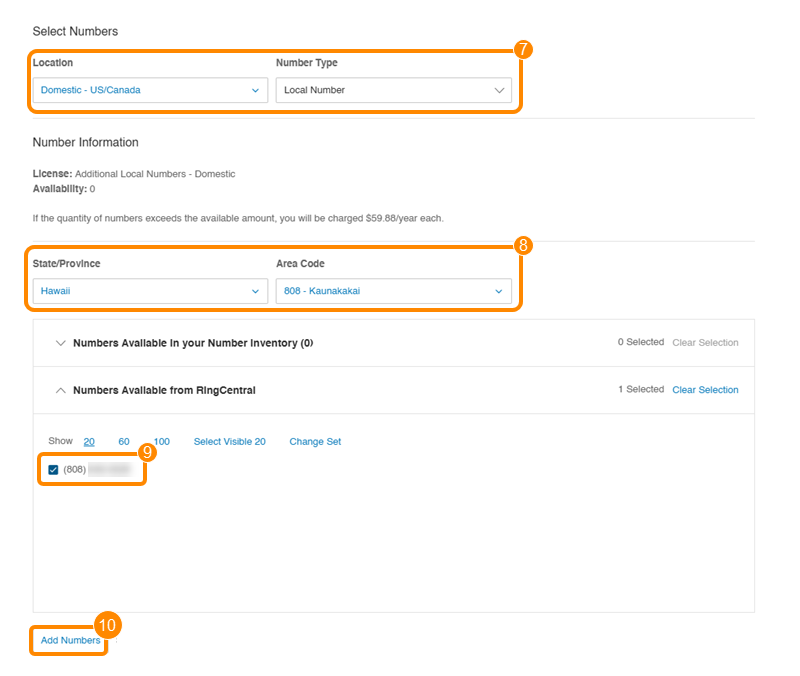Click the Change Set link

tap(315, 441)
